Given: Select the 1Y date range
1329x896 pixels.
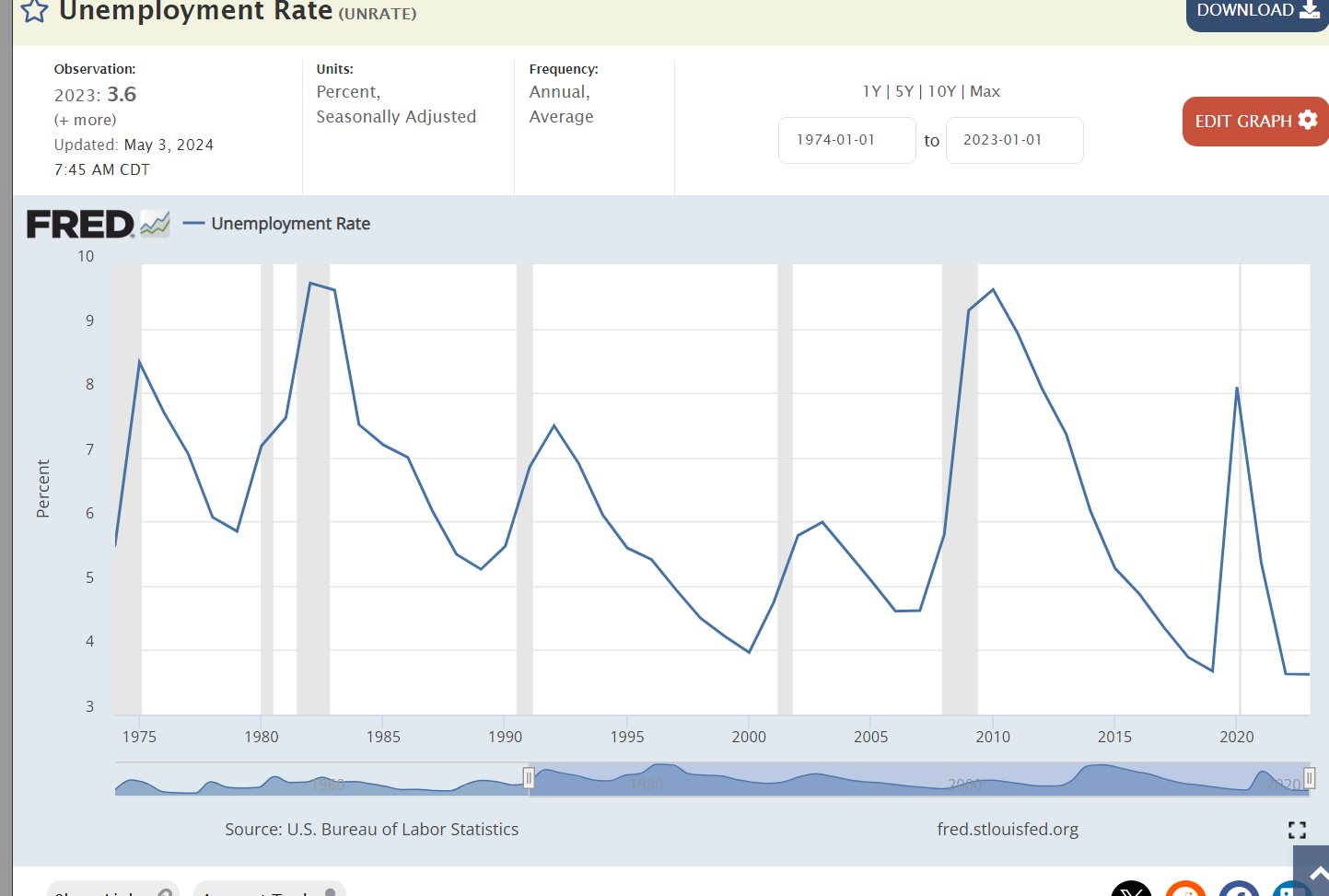Looking at the screenshot, I should pyautogui.click(x=871, y=91).
